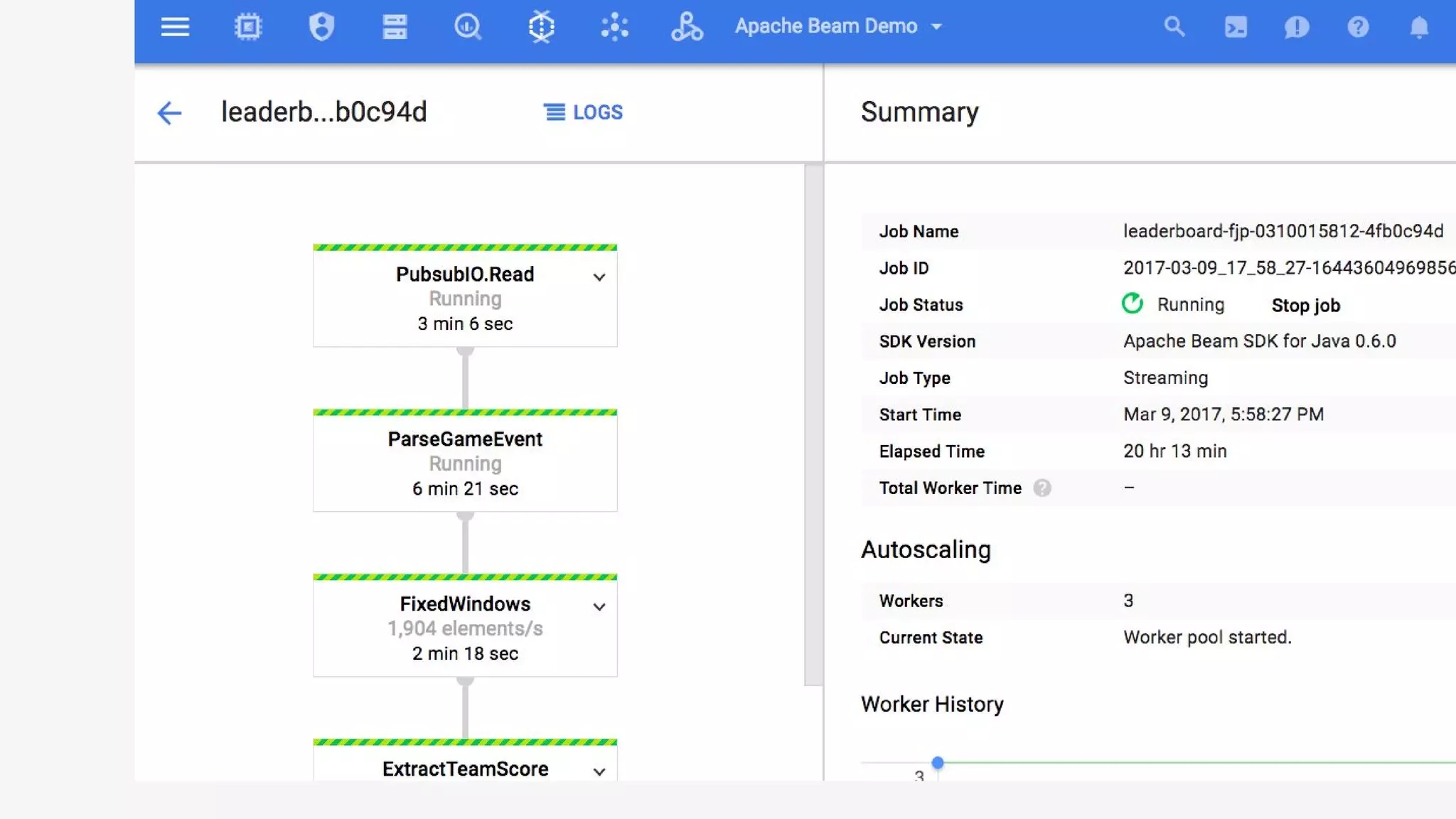1456x819 pixels.
Task: Click the storage stack icon in header
Action: pyautogui.click(x=395, y=27)
